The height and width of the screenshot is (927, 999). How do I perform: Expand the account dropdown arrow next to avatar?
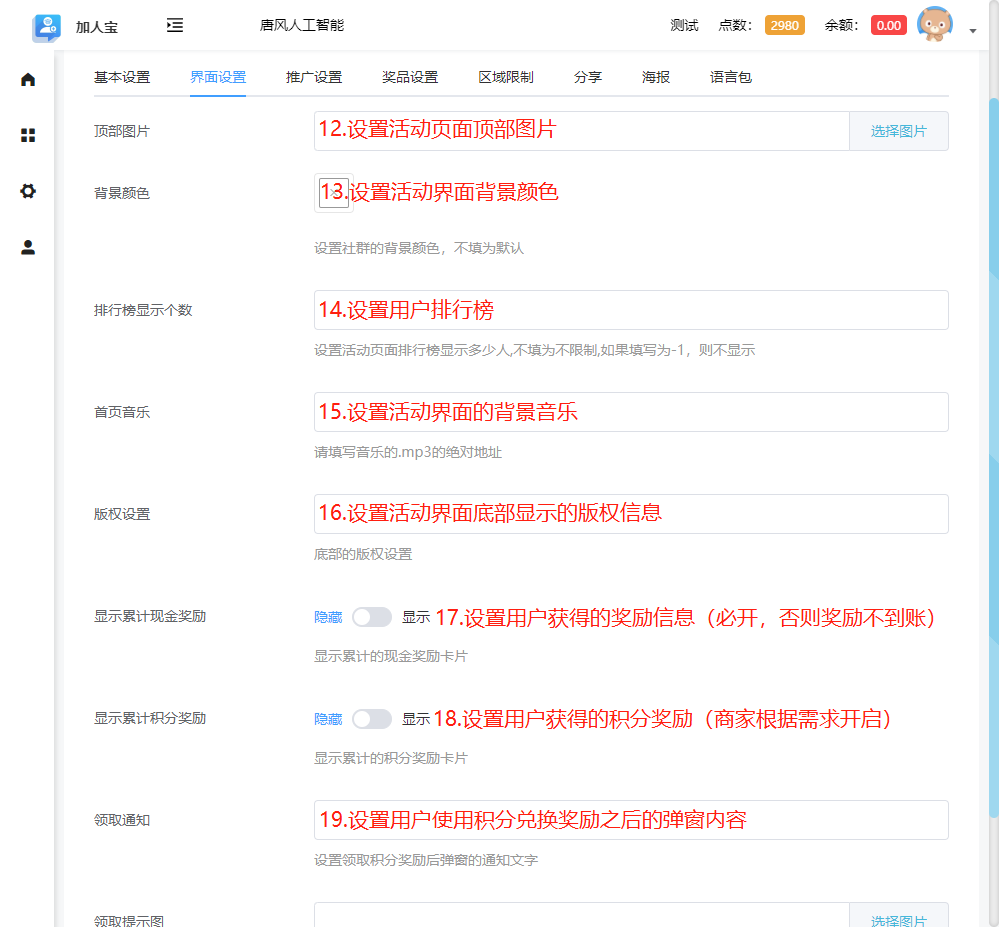pyautogui.click(x=972, y=30)
